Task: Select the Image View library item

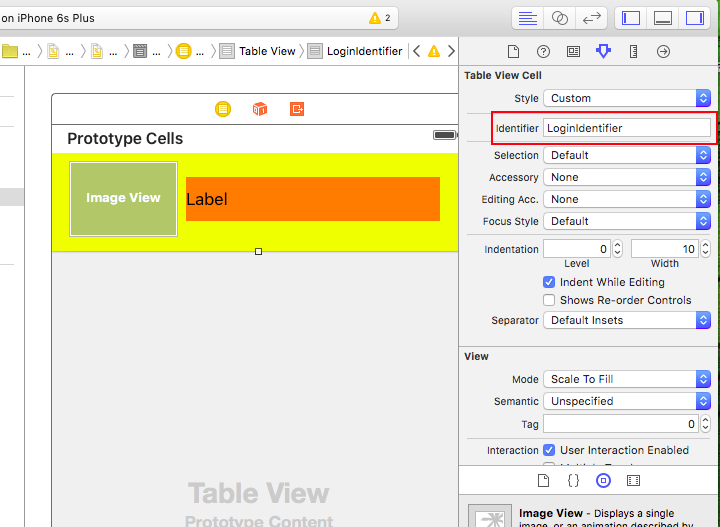Action: click(x=589, y=516)
